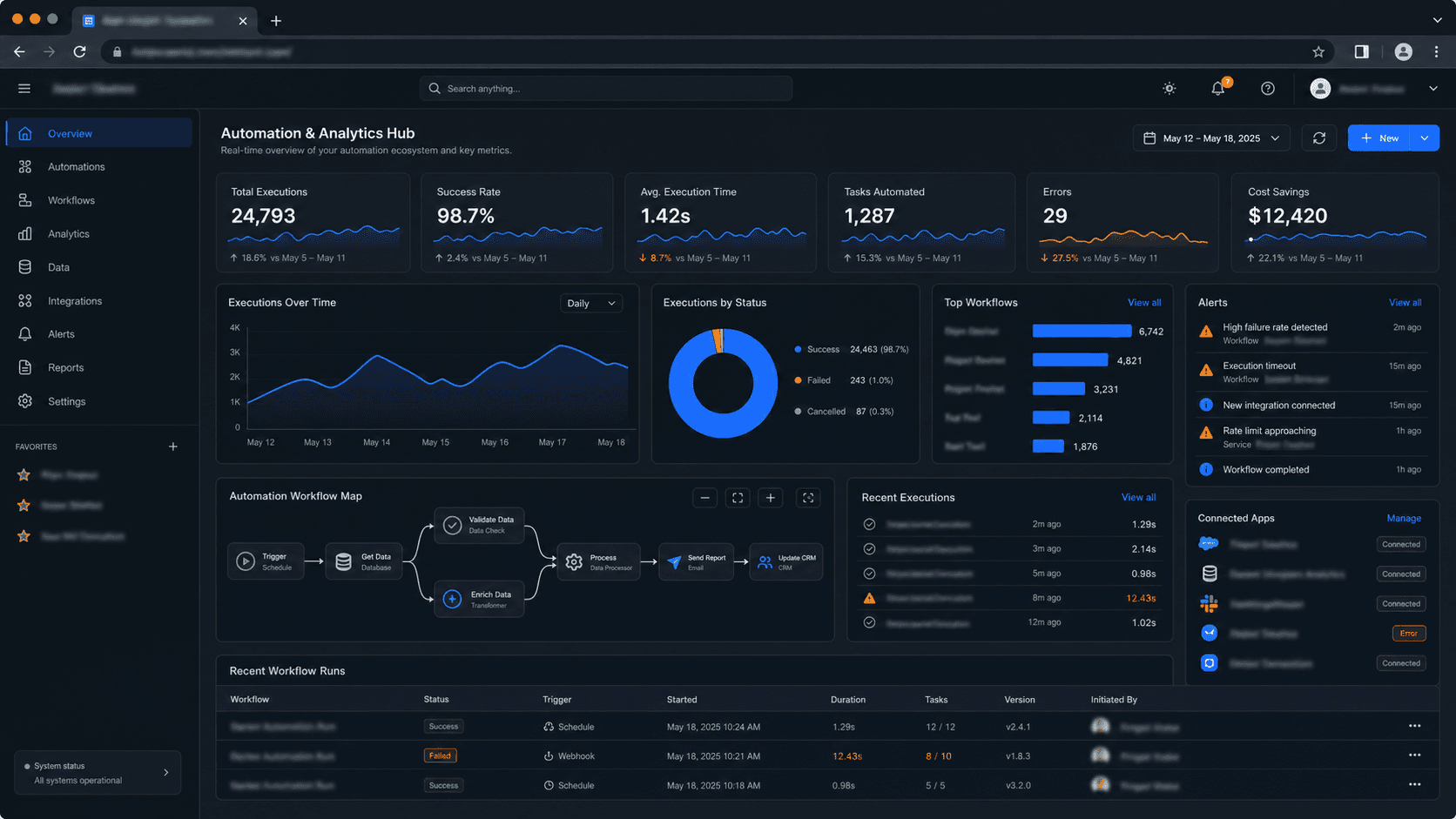Click the Failed orange legend dot

(x=798, y=380)
